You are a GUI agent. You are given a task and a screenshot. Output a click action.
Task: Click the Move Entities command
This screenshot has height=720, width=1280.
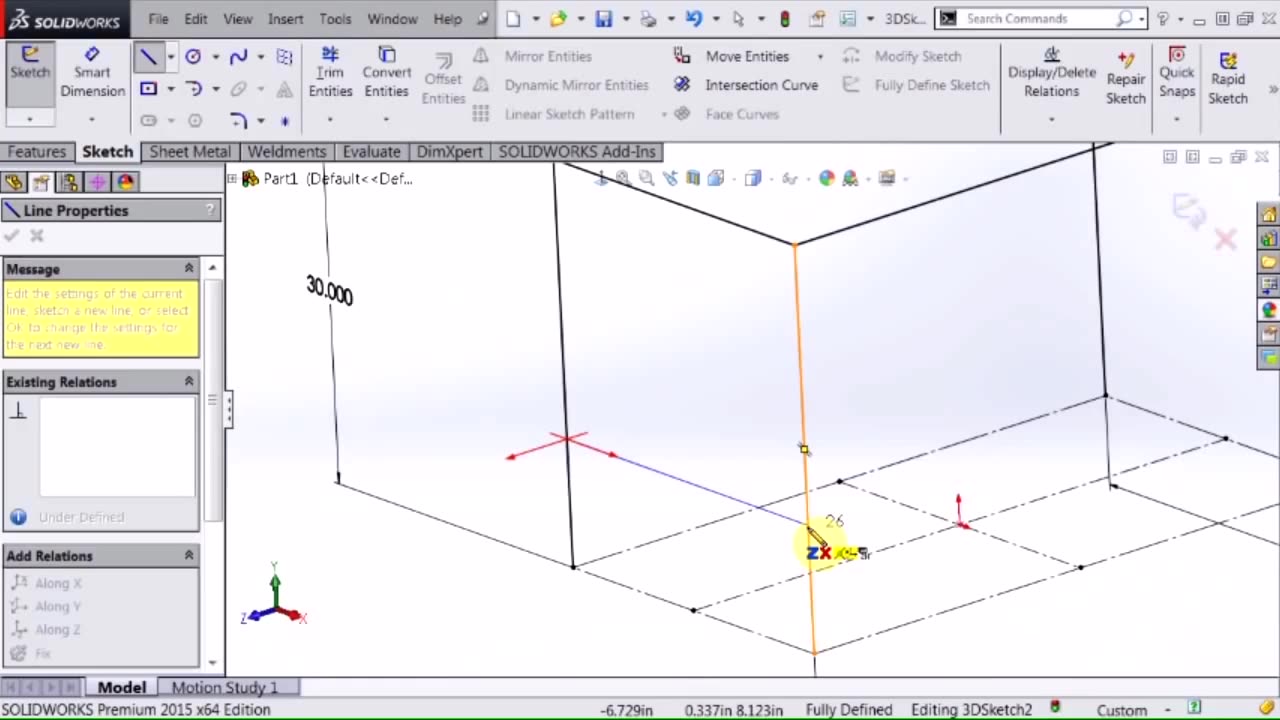747,56
